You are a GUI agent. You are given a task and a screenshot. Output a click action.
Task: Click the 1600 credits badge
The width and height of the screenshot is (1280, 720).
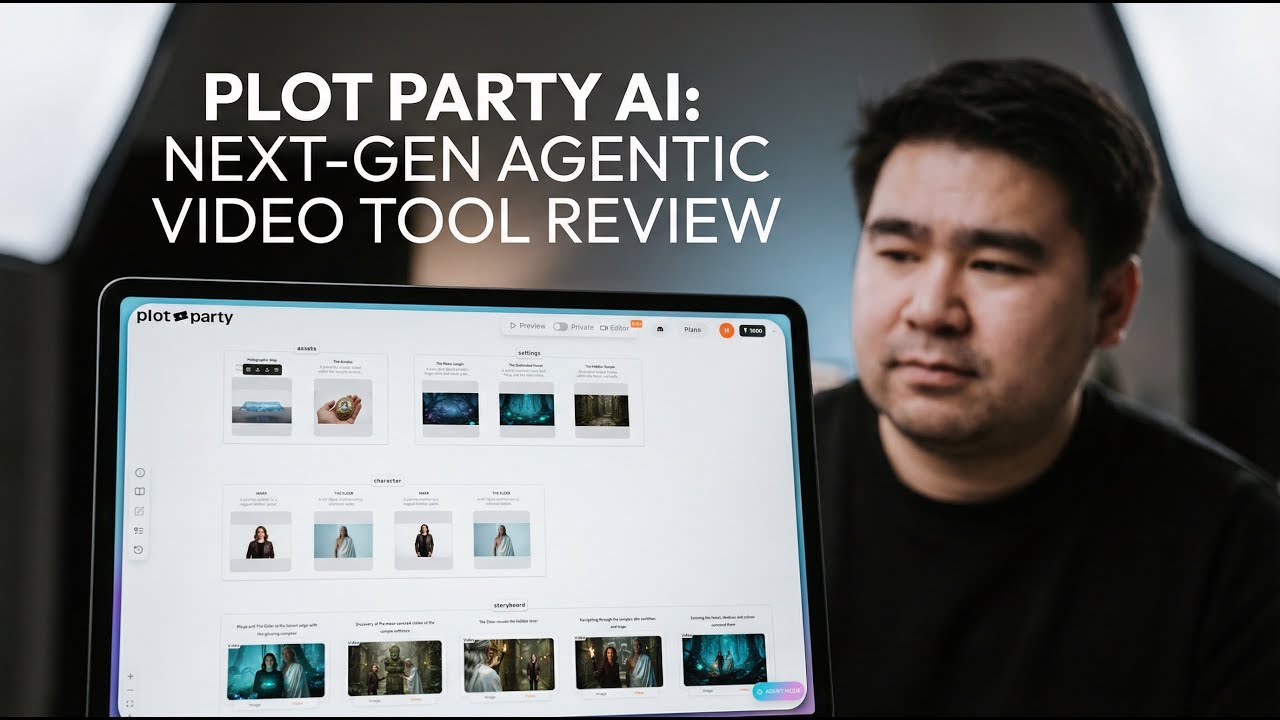(752, 331)
